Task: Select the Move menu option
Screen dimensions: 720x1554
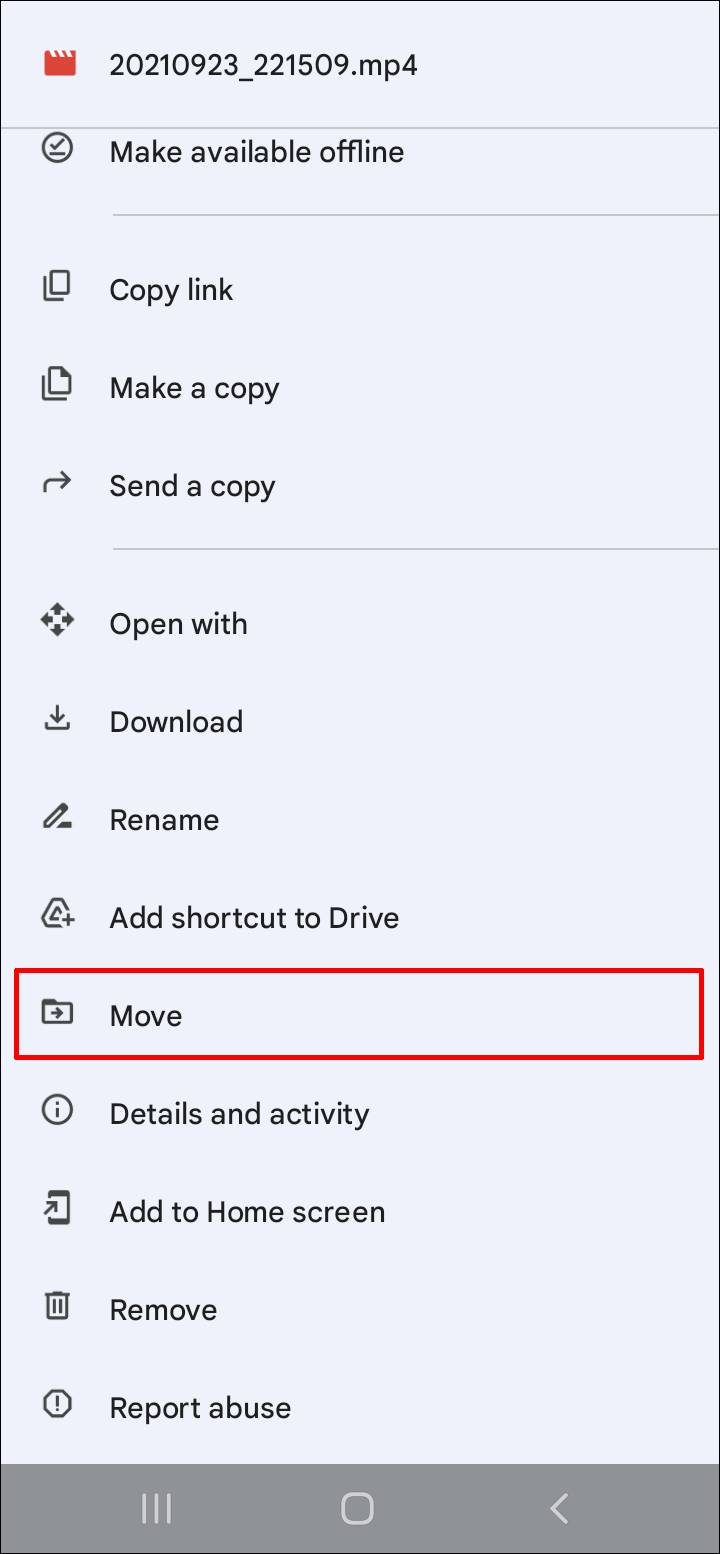Action: [147, 1015]
